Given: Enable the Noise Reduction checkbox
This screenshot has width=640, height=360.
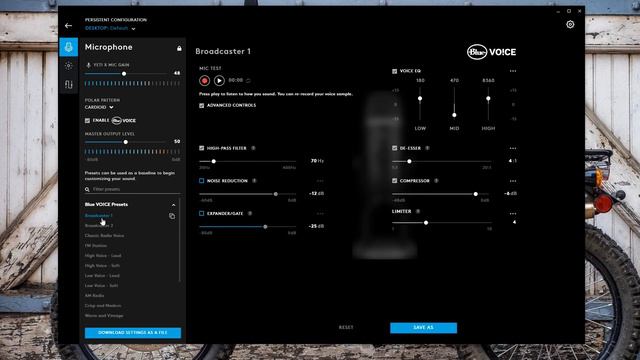Looking at the screenshot, I should click(201, 180).
